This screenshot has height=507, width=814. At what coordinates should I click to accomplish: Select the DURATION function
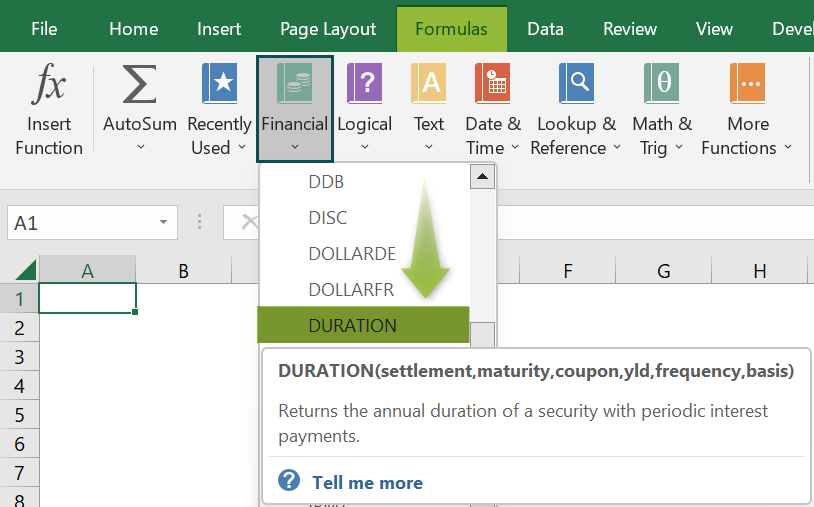click(363, 325)
